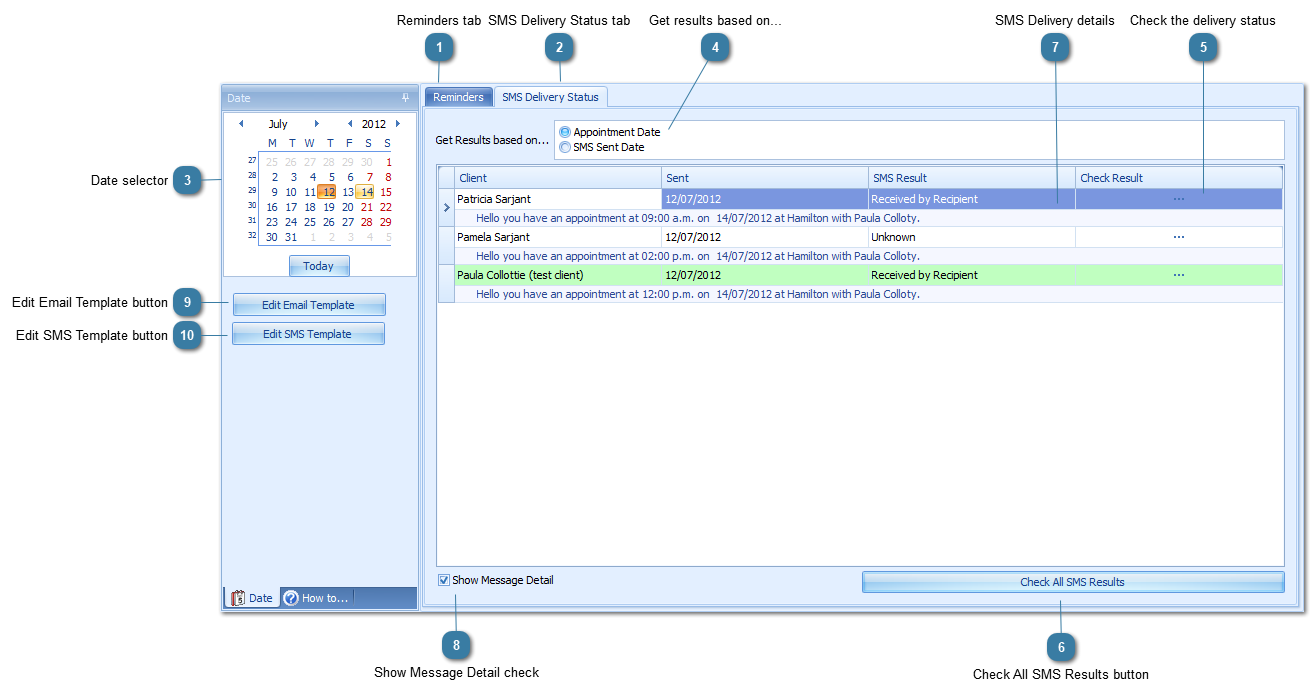
Task: Pick July 25 in the calendar
Action: pyautogui.click(x=310, y=222)
